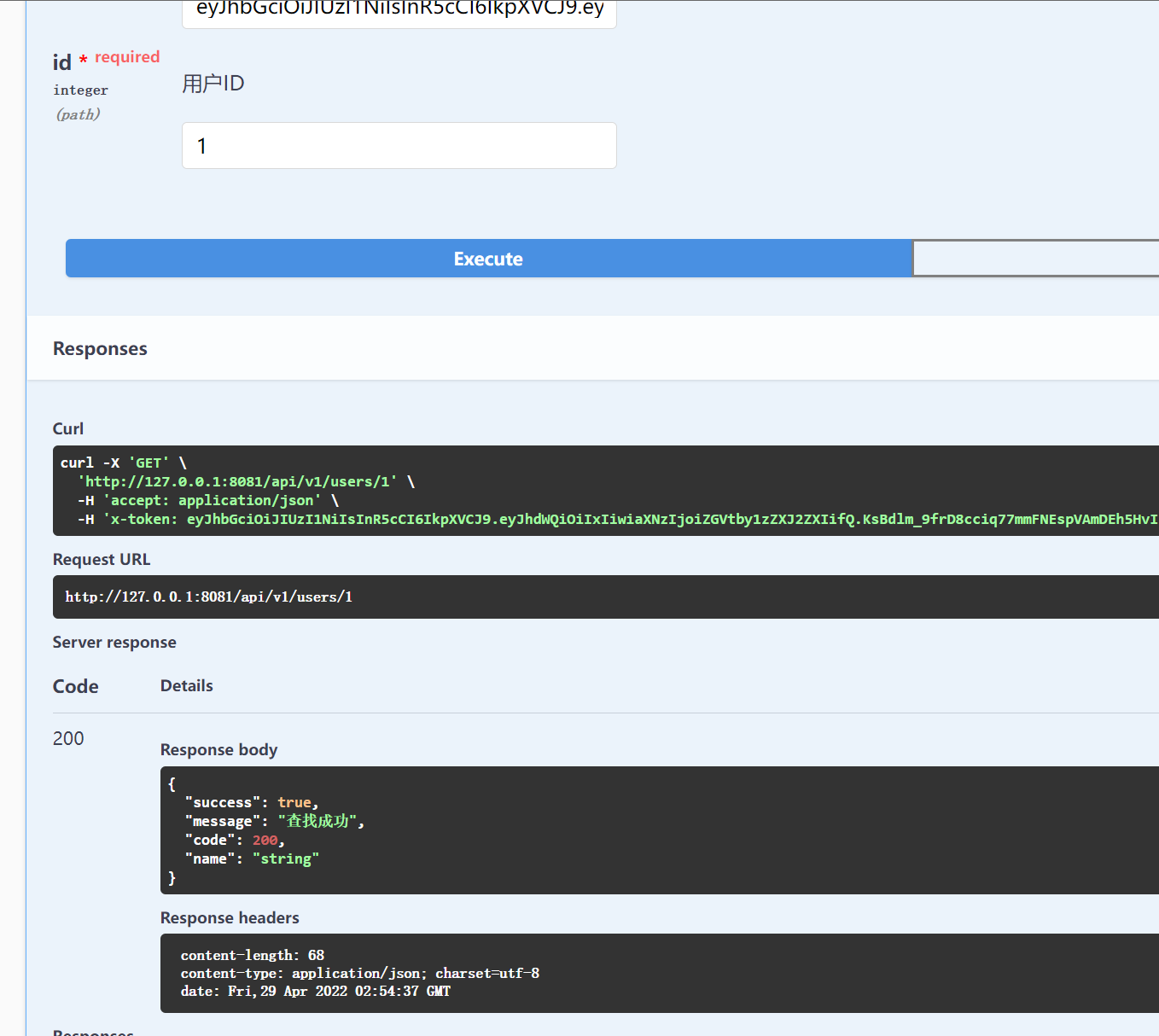Viewport: 1159px width, 1036px height.
Task: Click the Response headers label
Action: coord(230,917)
